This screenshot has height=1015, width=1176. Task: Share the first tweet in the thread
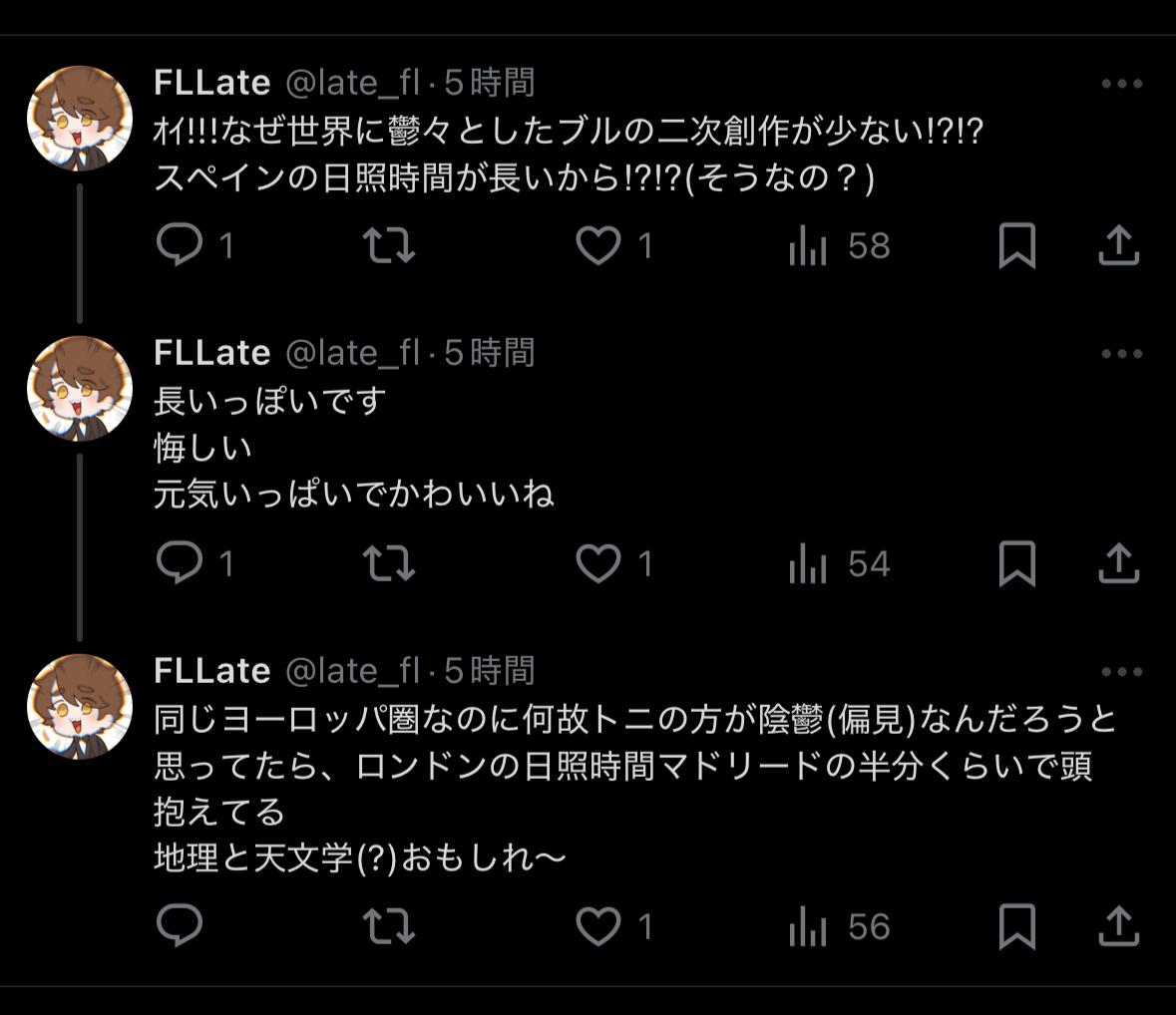point(1118,246)
